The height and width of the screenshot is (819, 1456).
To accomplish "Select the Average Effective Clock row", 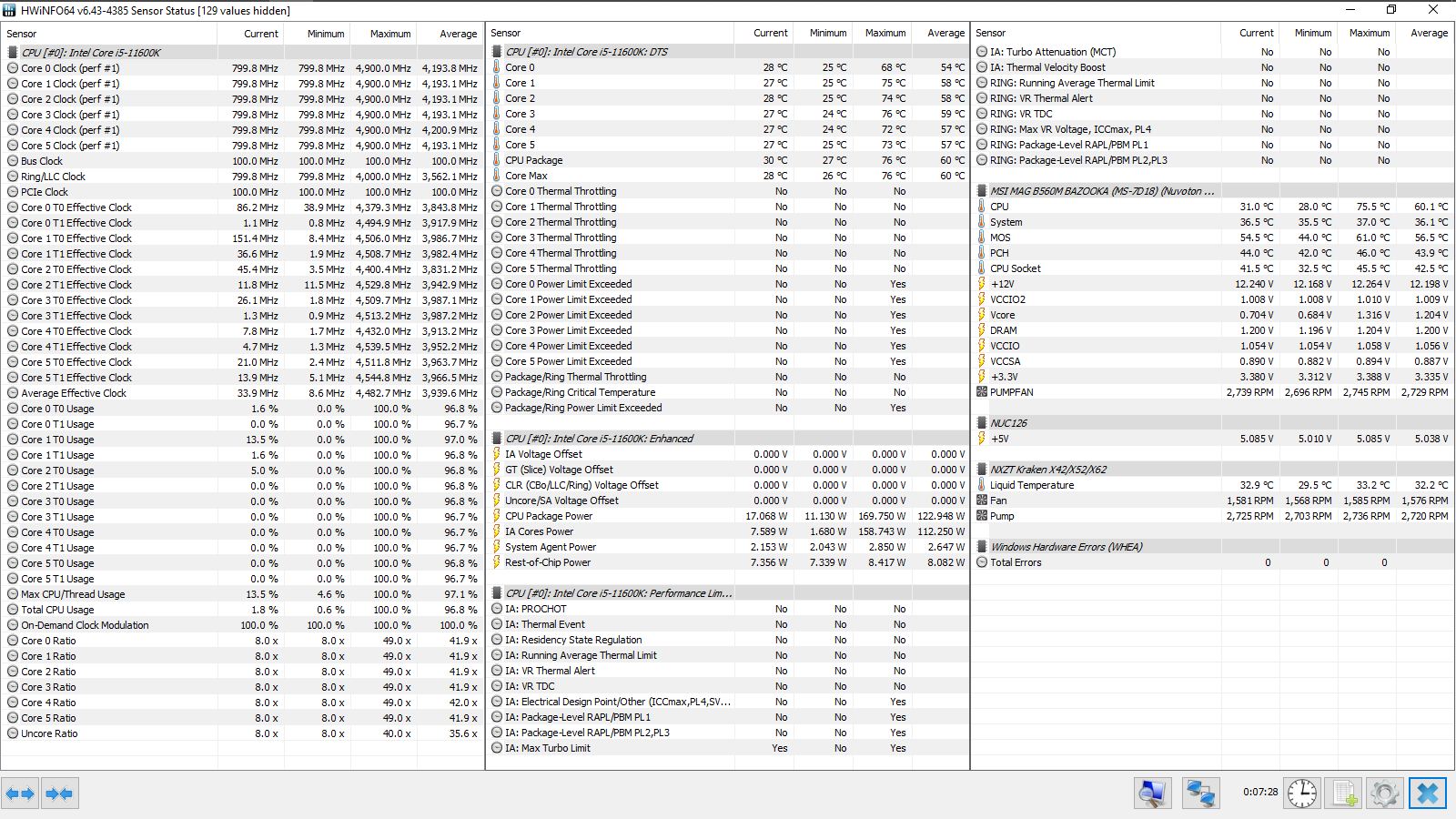I will [x=242, y=393].
